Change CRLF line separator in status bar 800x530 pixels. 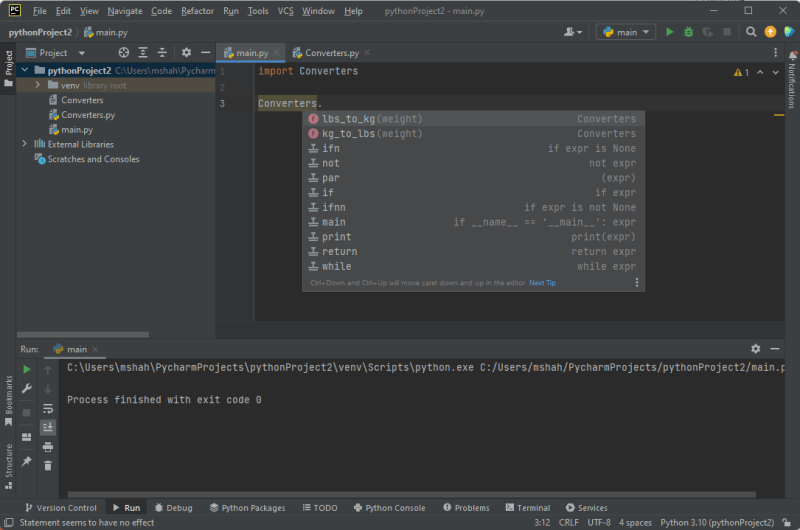pyautogui.click(x=568, y=522)
